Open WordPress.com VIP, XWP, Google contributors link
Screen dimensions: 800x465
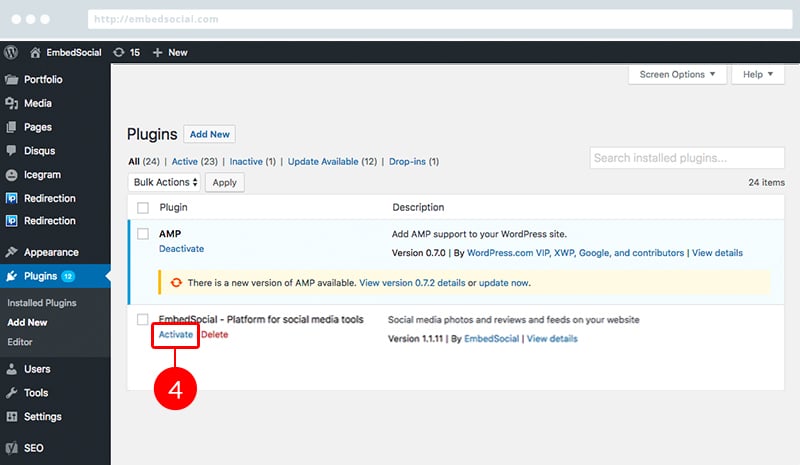(576, 253)
